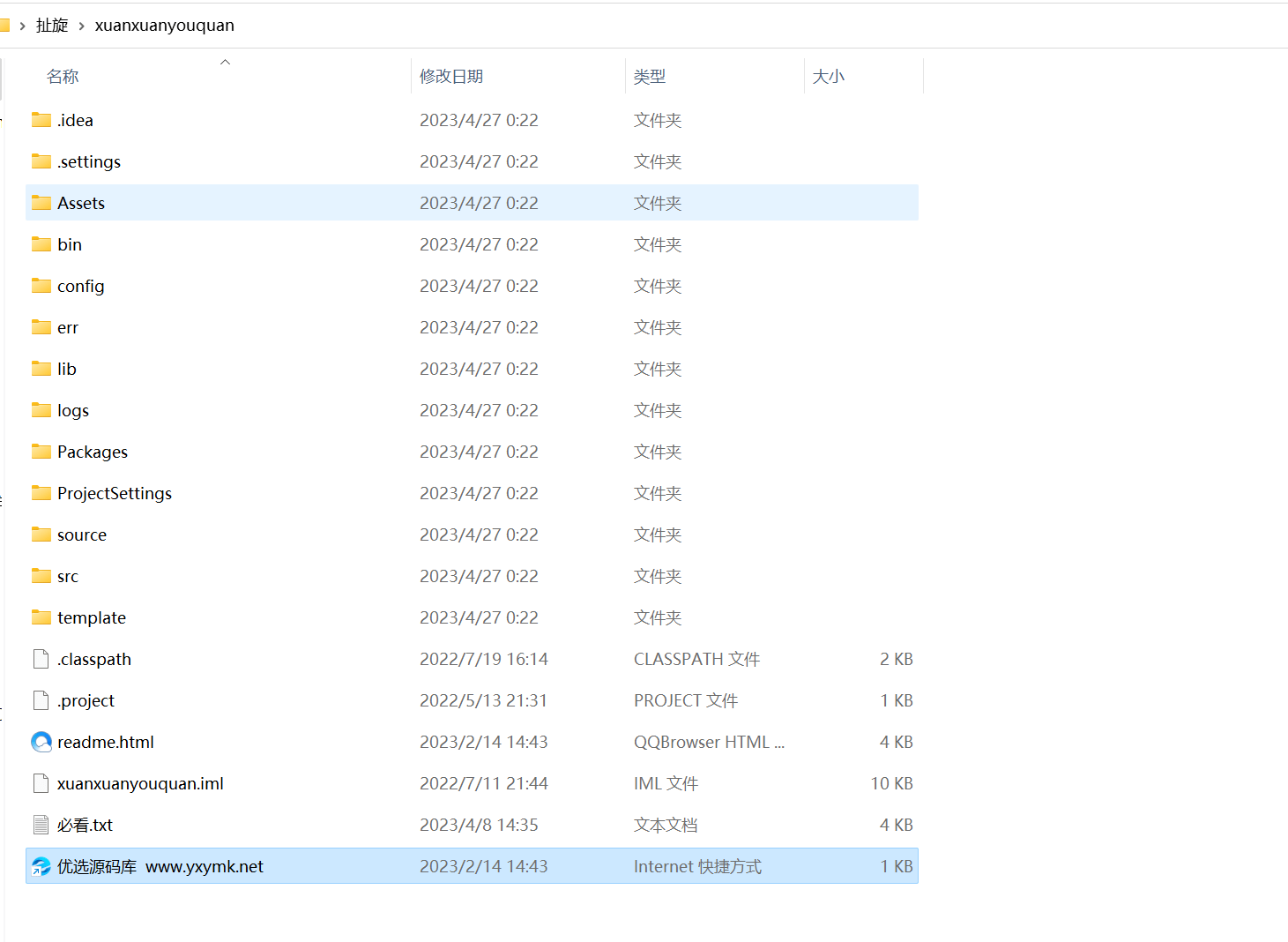Click the source folder icon
This screenshot has width=1288, height=942.
[x=41, y=535]
